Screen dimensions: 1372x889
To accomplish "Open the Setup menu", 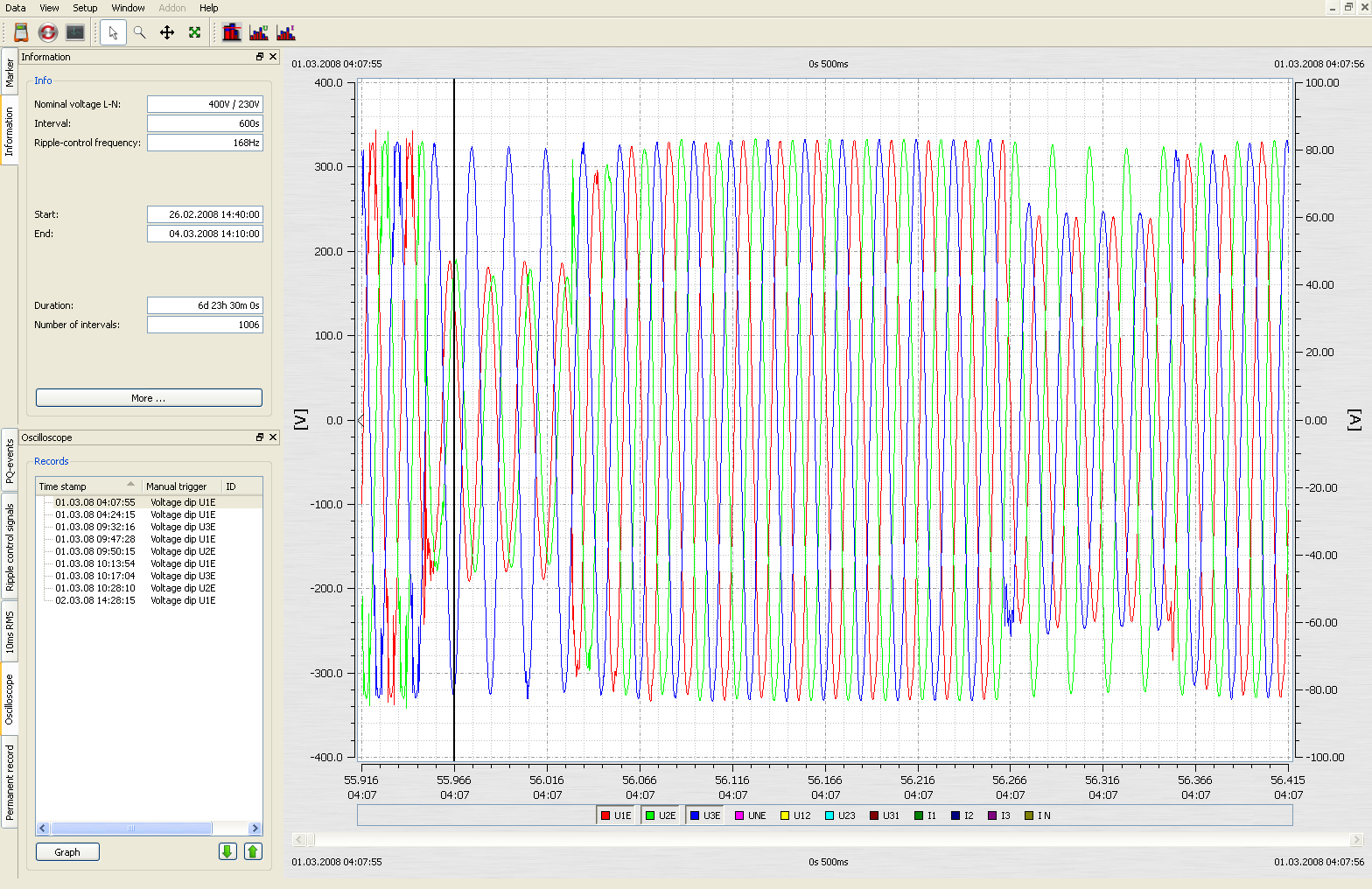I will pyautogui.click(x=85, y=8).
